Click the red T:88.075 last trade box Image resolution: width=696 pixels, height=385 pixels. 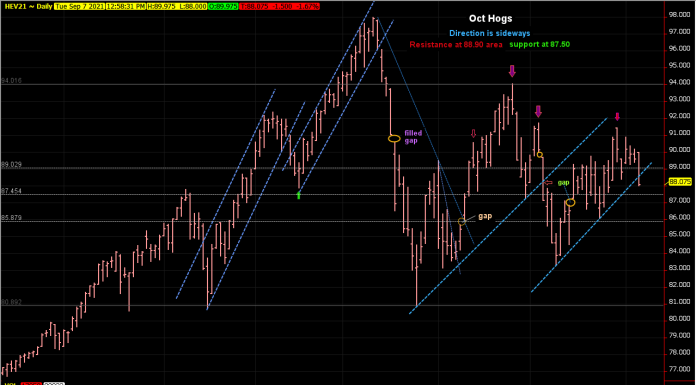click(280, 7)
